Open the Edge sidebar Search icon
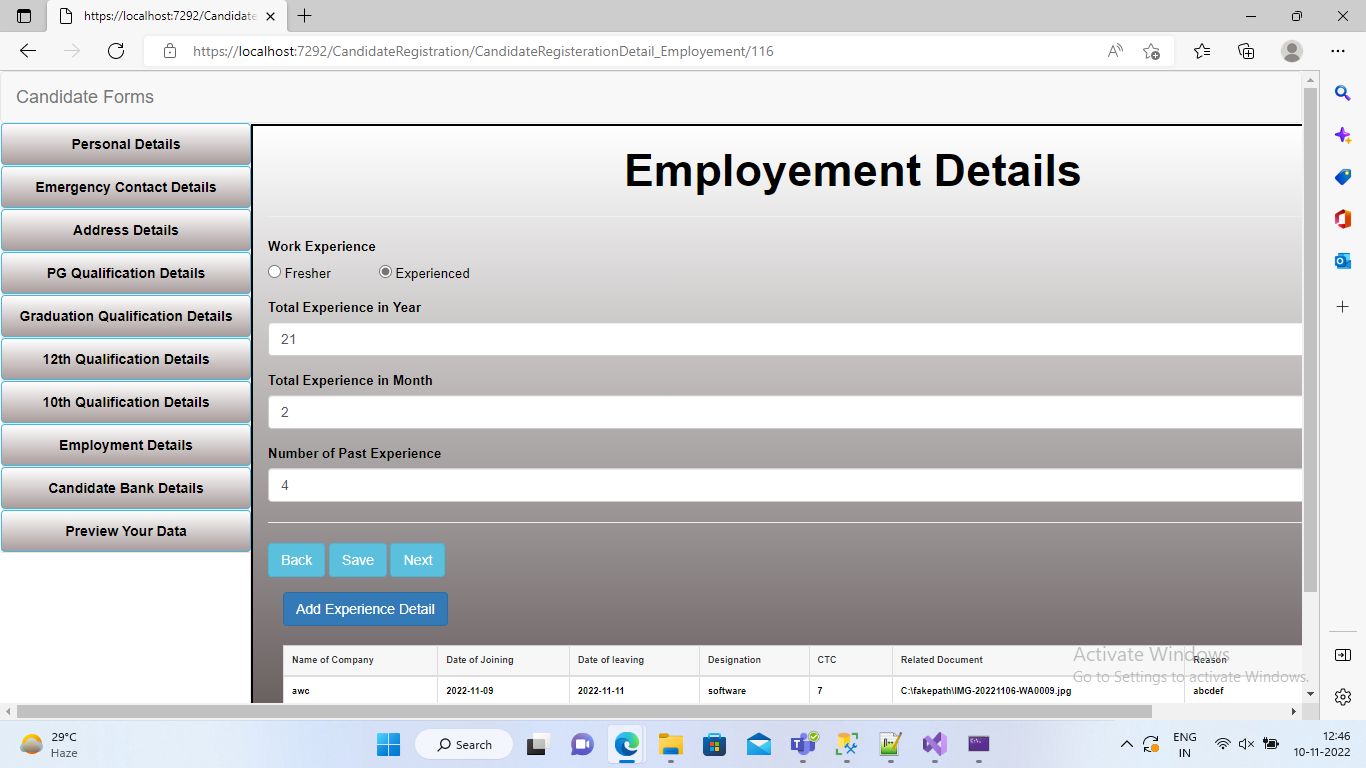 click(1343, 93)
